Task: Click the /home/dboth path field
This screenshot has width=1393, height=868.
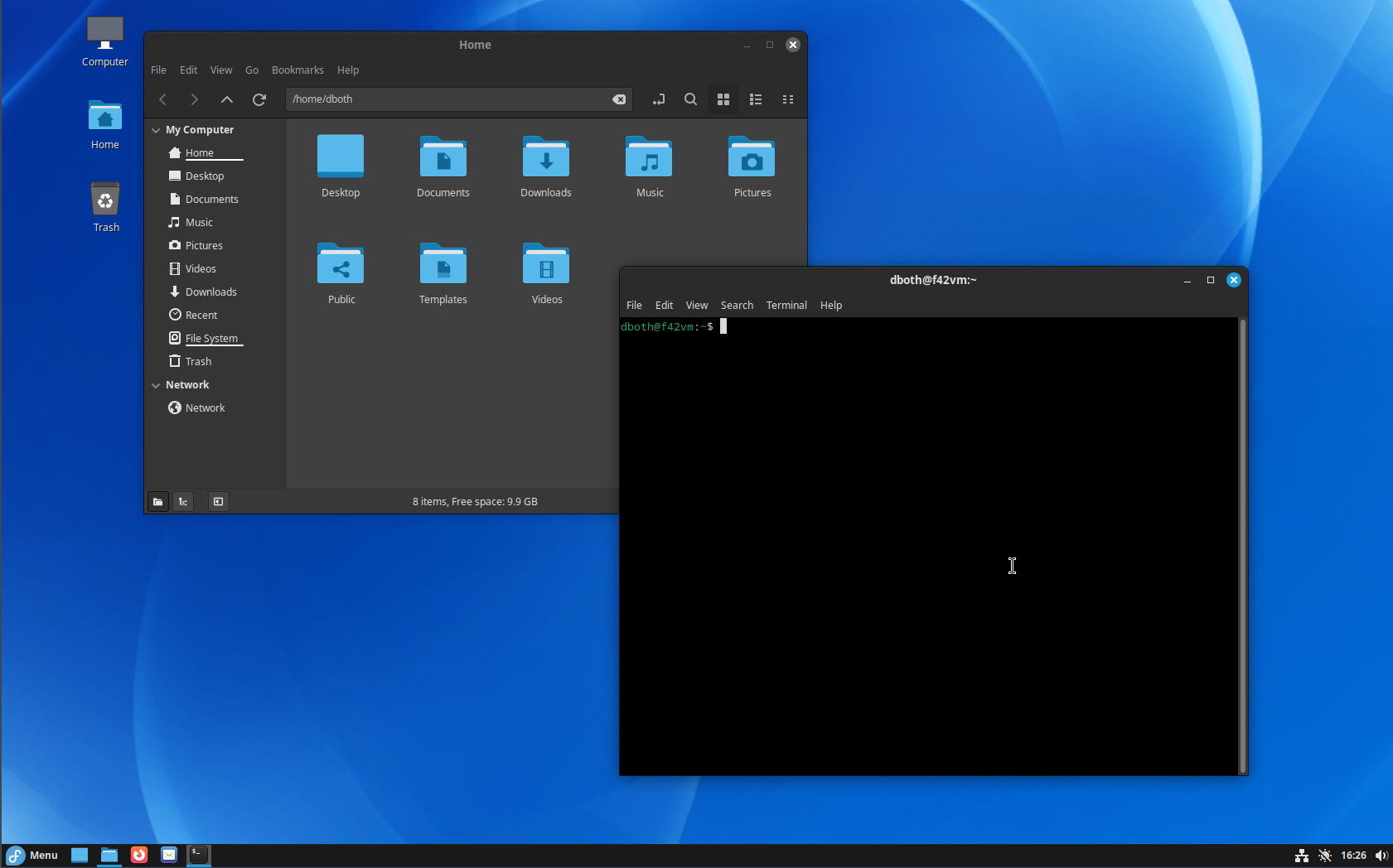Action: click(459, 99)
